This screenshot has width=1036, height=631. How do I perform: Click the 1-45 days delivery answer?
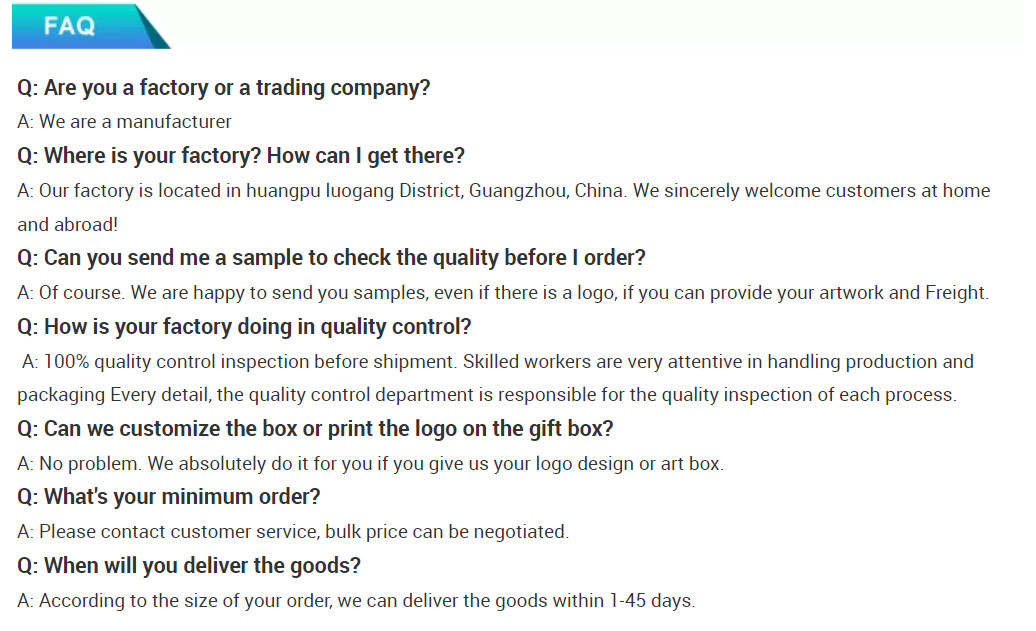pyautogui.click(x=356, y=601)
